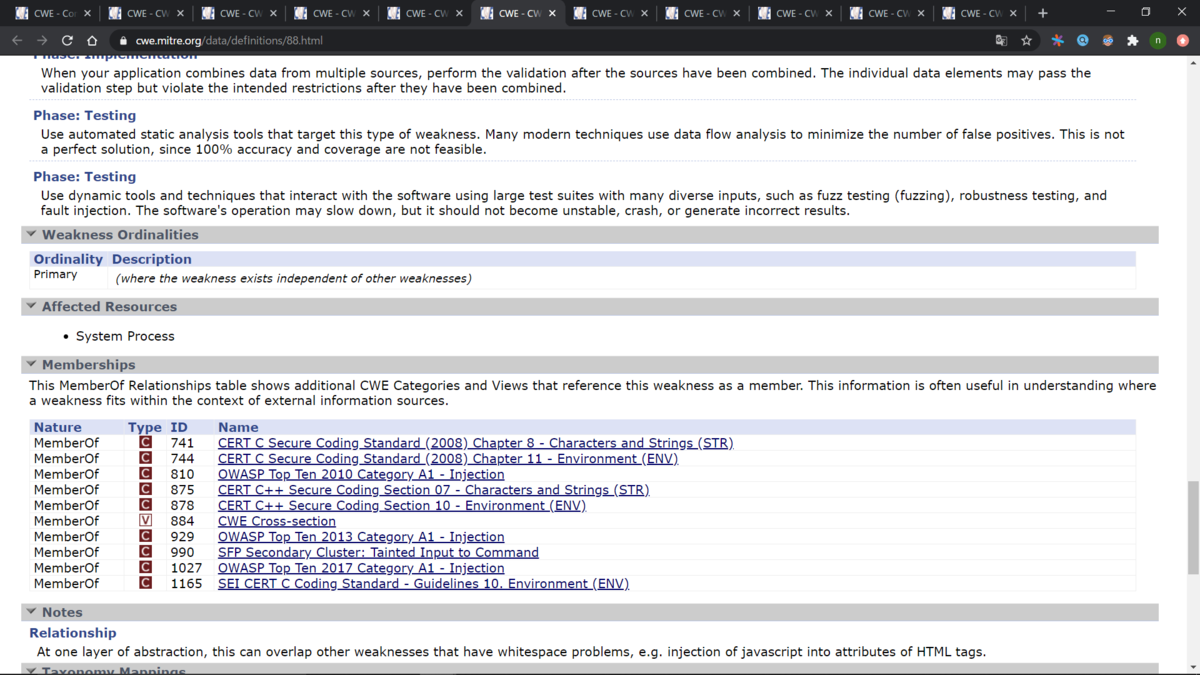Go back to the previous page
This screenshot has width=1200, height=675.
17,41
